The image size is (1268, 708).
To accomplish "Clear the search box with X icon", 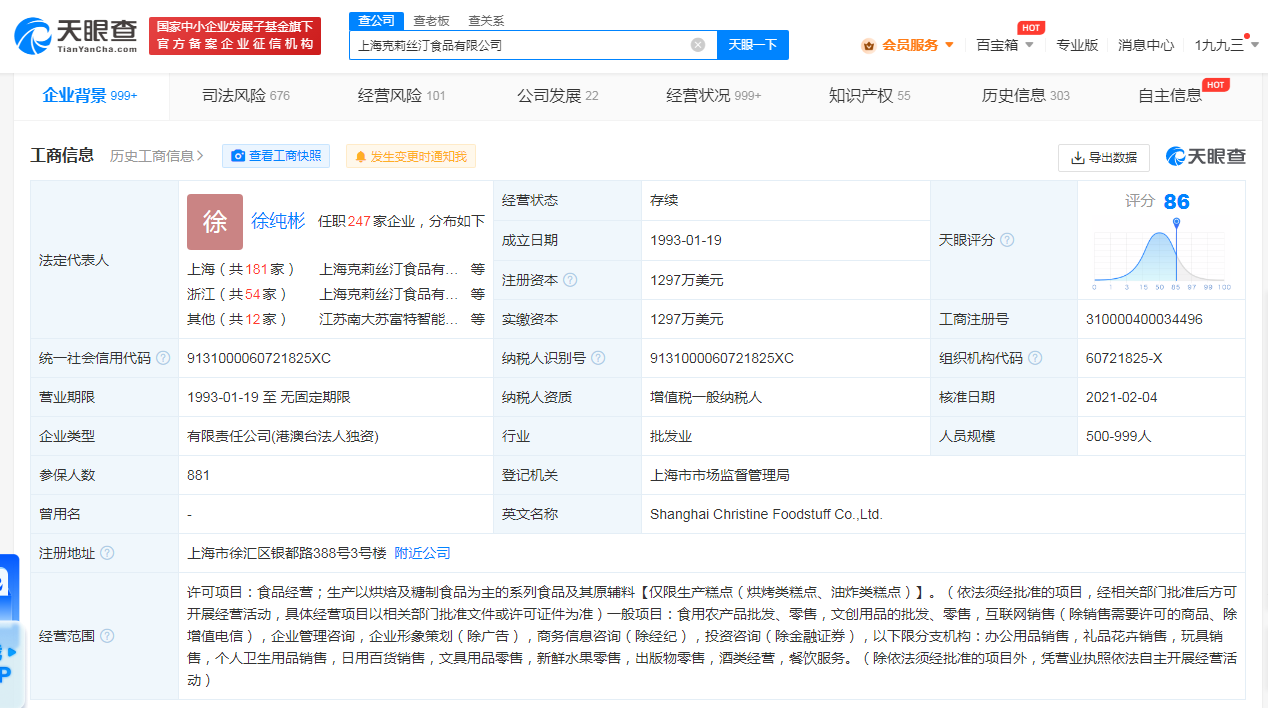I will pyautogui.click(x=698, y=45).
